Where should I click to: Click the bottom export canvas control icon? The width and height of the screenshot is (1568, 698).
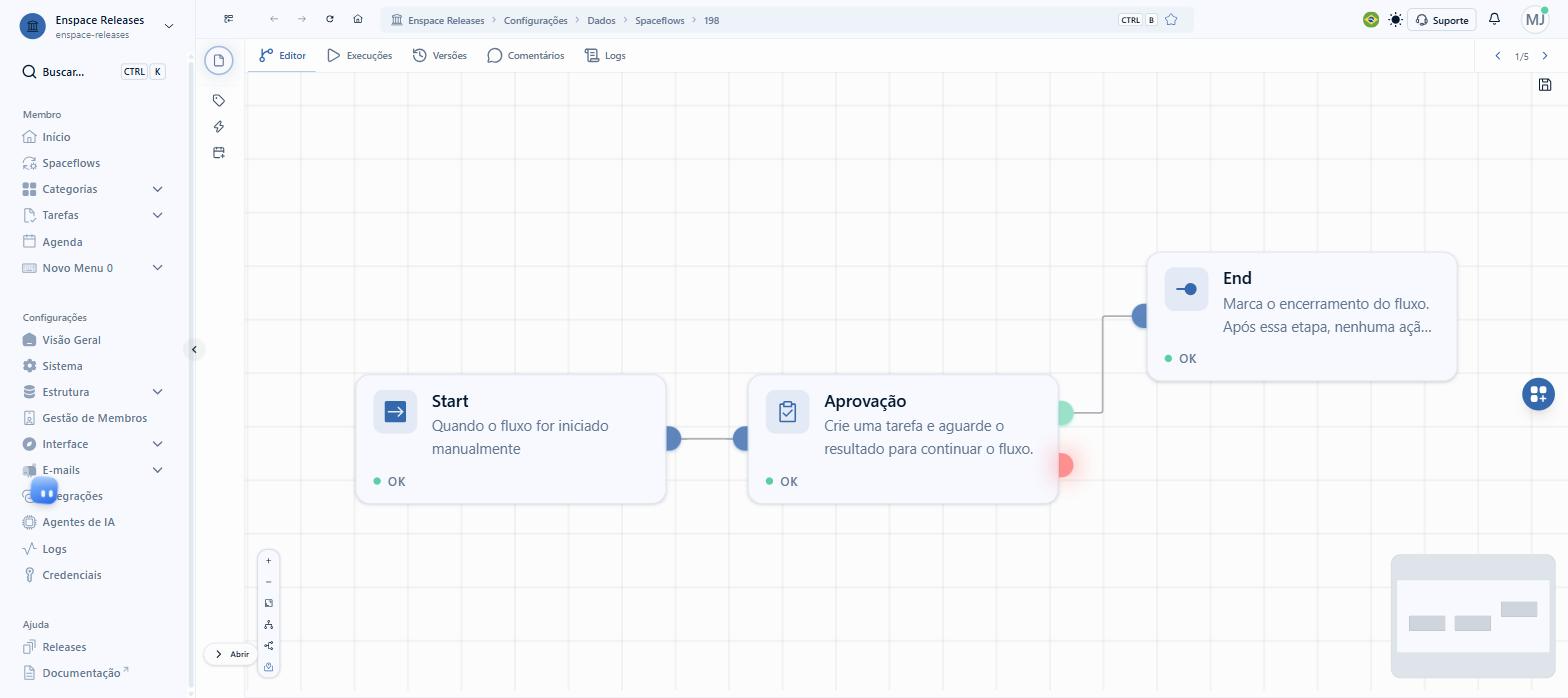(x=268, y=666)
